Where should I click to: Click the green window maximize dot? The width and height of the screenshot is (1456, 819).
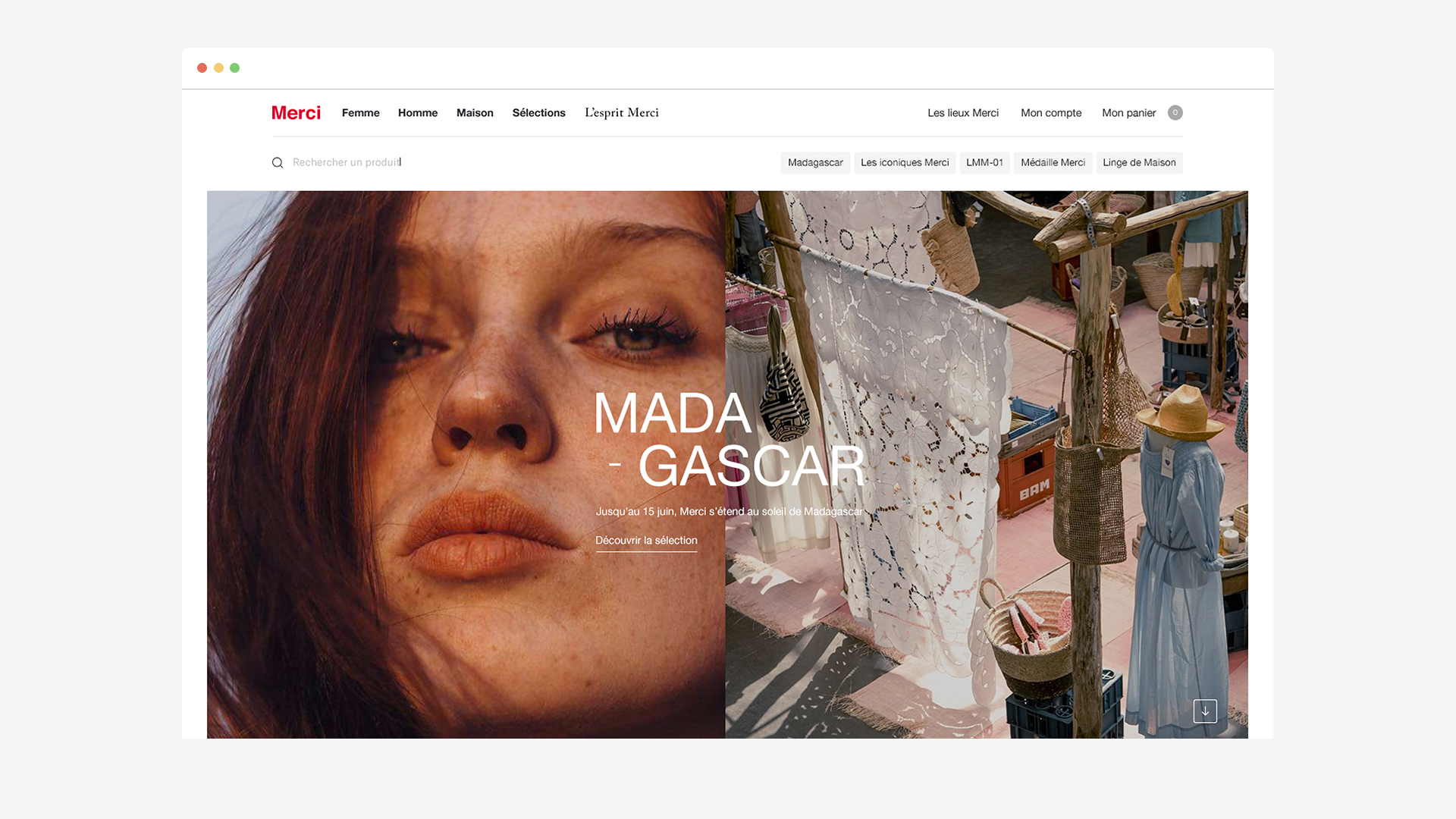coord(235,68)
